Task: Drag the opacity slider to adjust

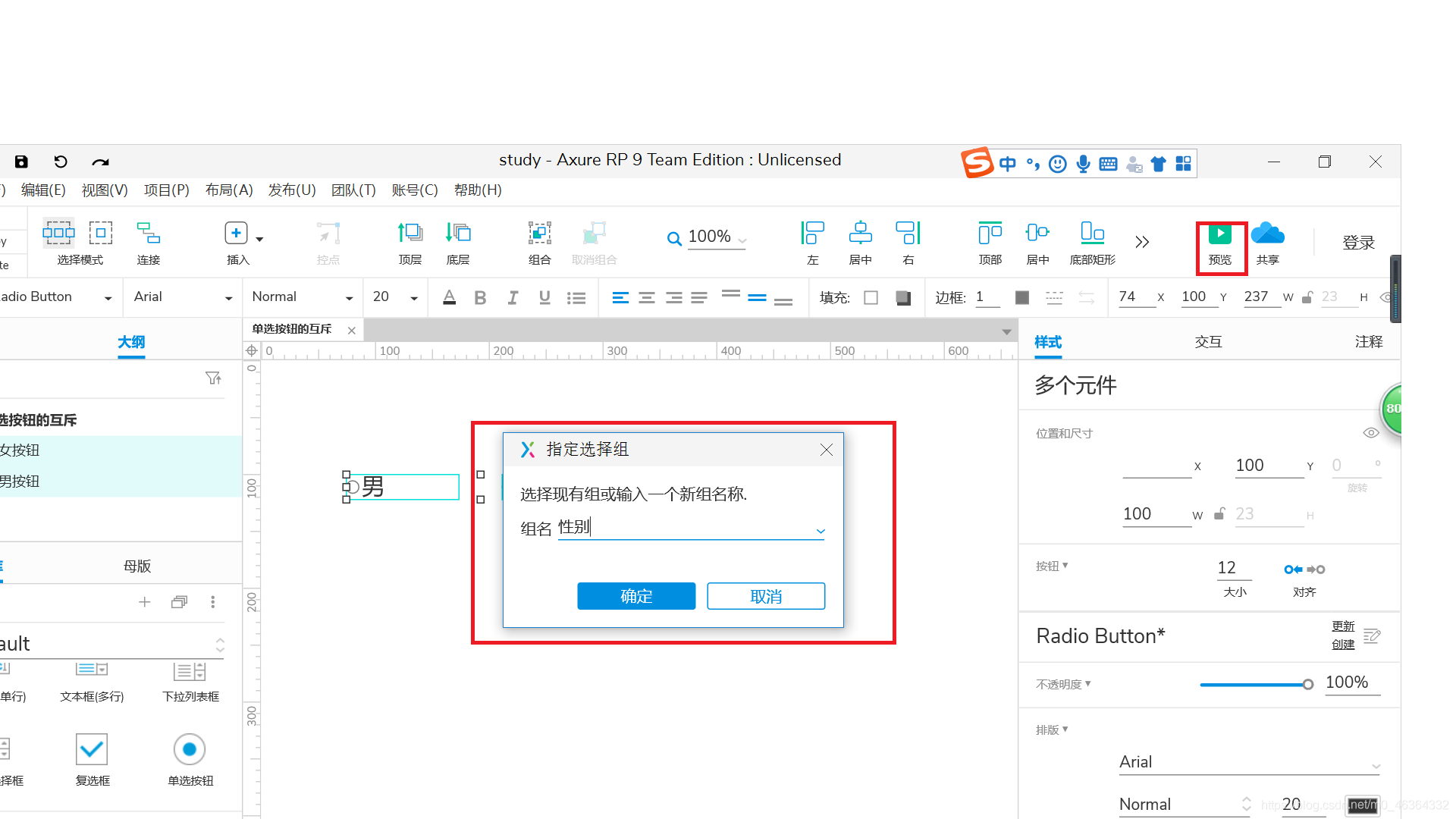Action: [x=1308, y=684]
